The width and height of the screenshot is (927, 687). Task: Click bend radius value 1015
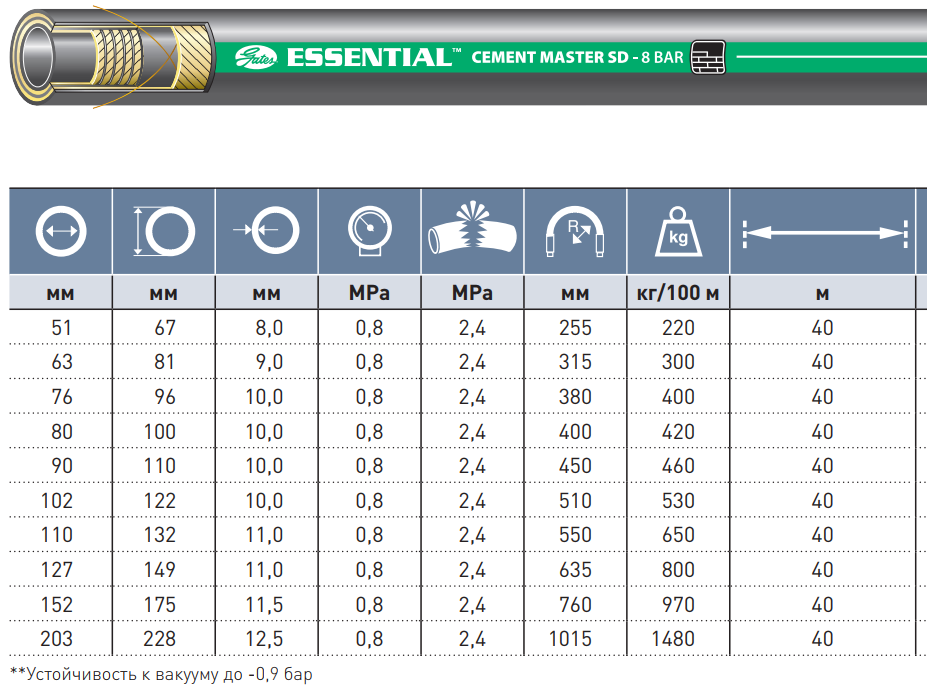[x=570, y=639]
